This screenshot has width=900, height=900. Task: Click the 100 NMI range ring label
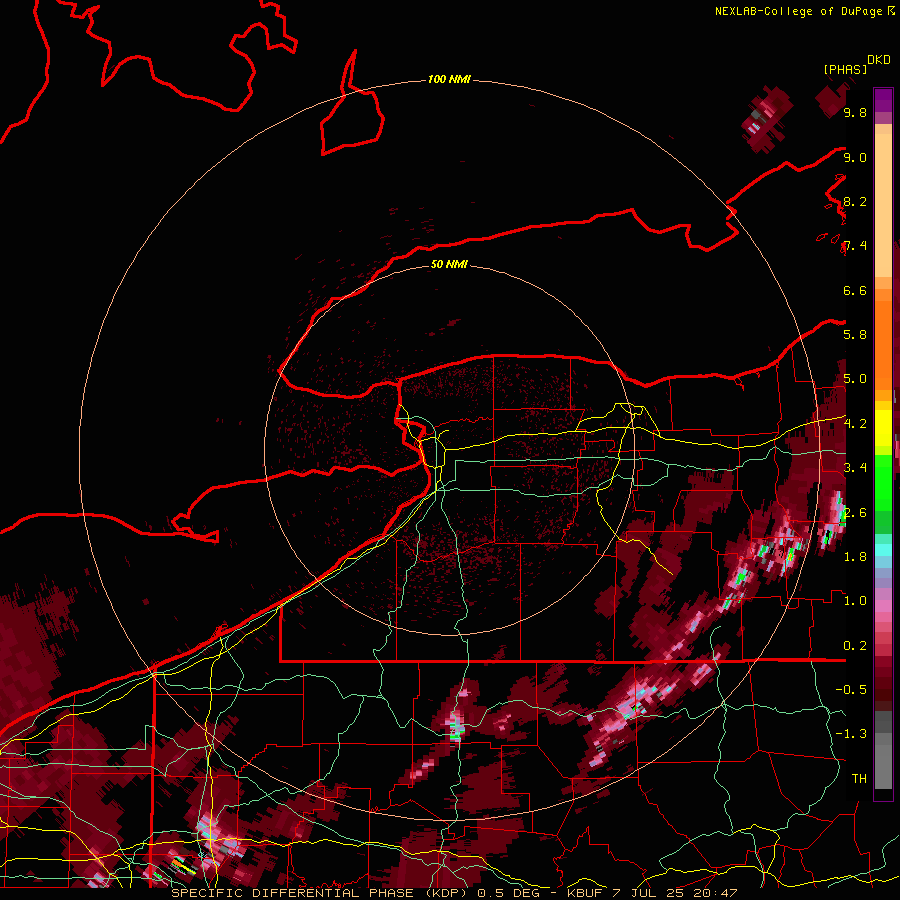coord(449,79)
